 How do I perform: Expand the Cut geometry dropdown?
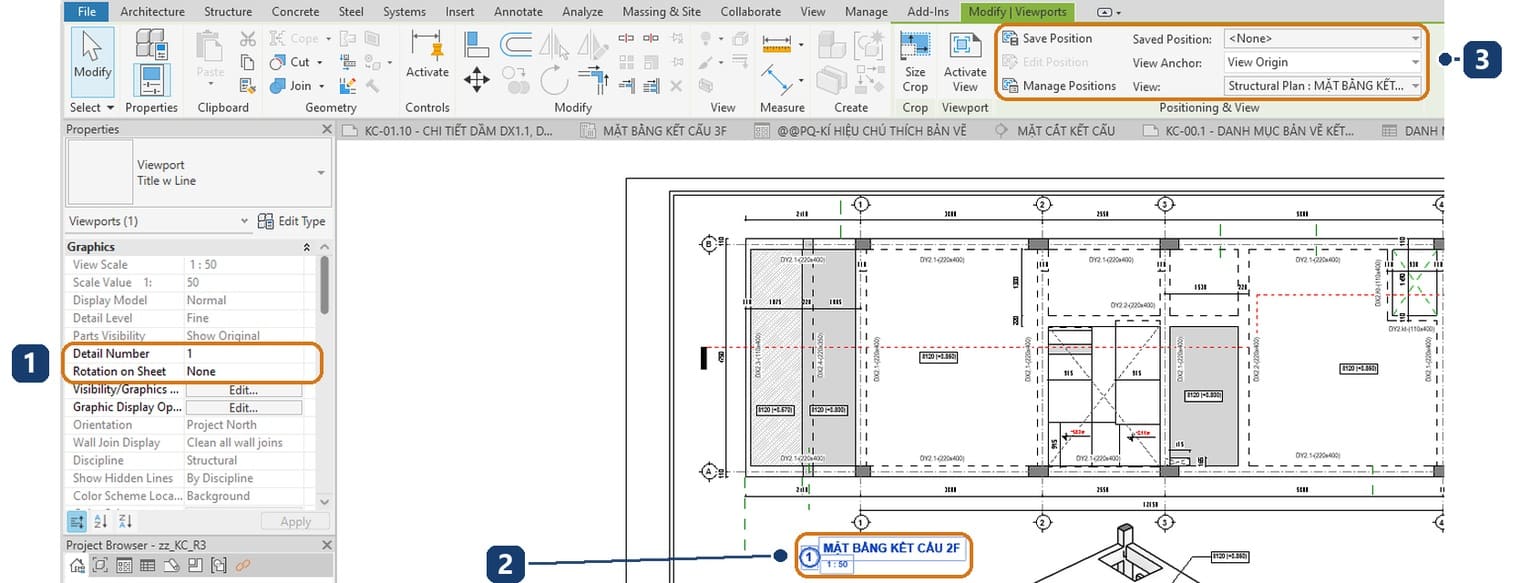coord(320,62)
